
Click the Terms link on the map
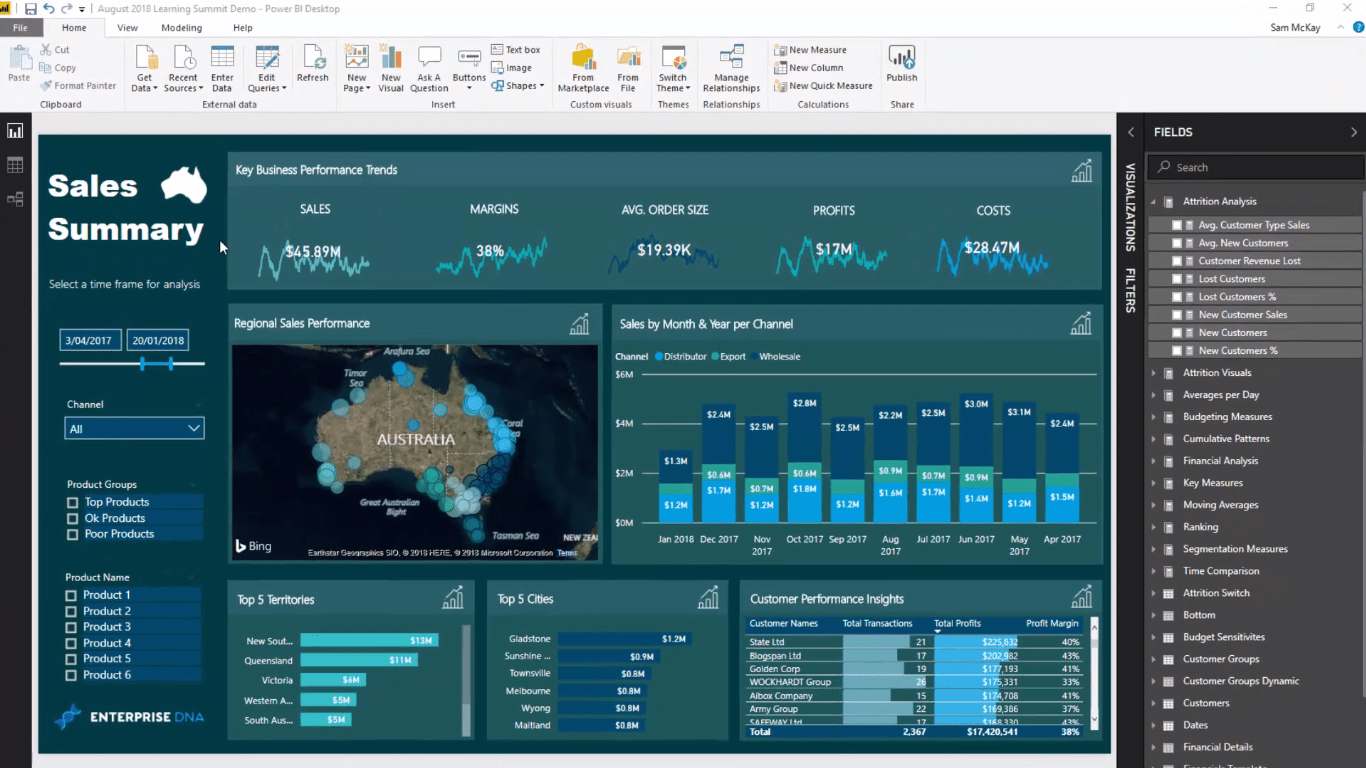click(x=567, y=553)
